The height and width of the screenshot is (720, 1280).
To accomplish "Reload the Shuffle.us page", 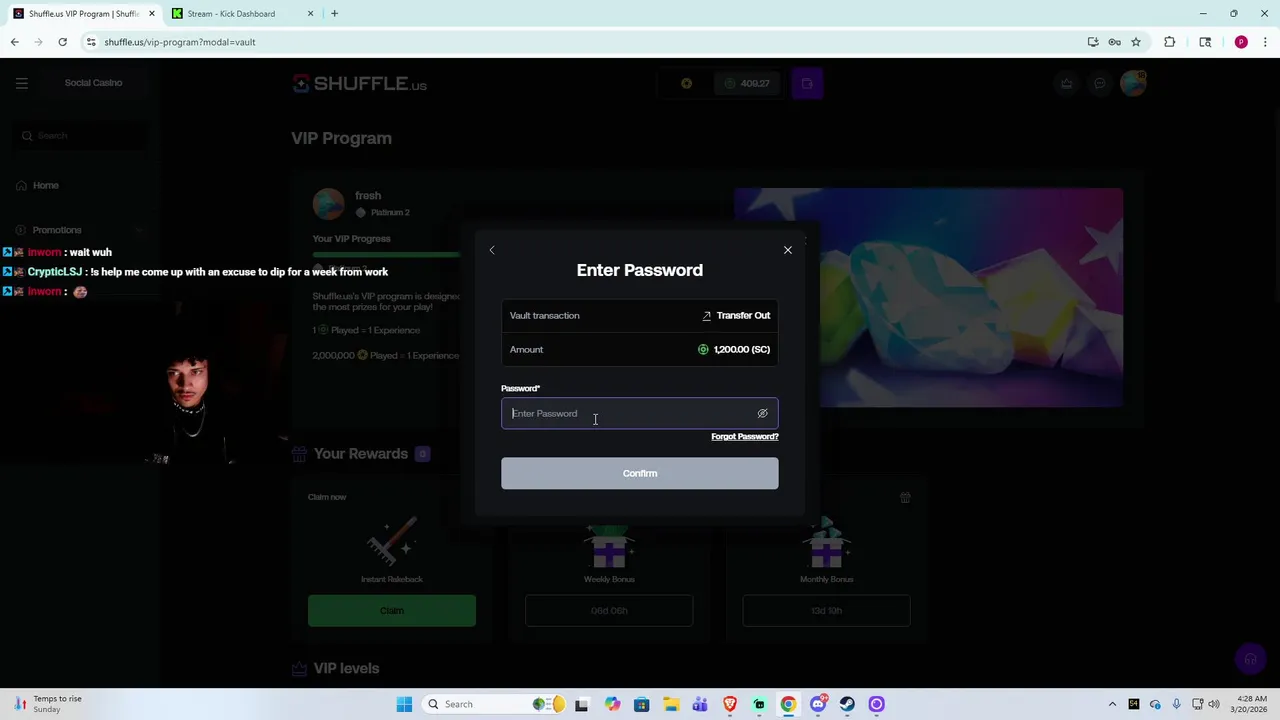I will pyautogui.click(x=62, y=42).
